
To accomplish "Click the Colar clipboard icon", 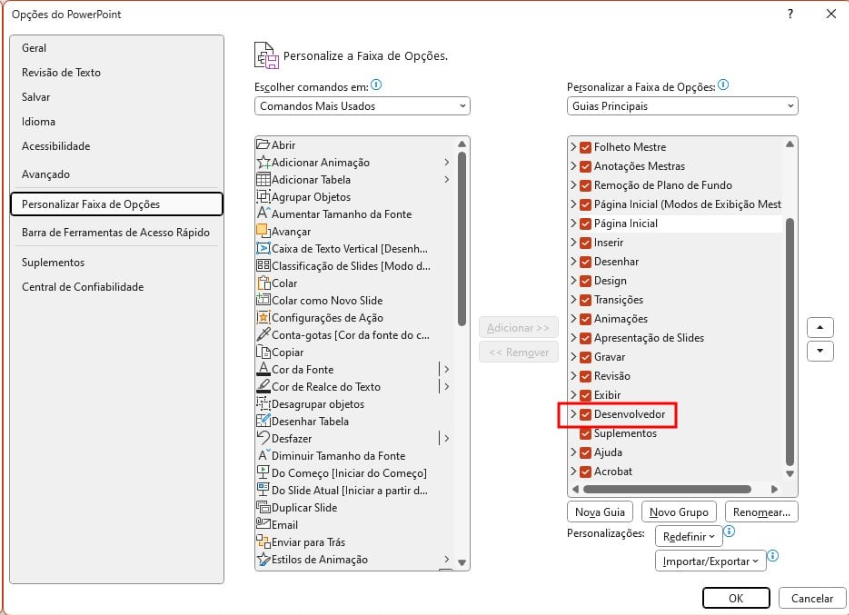I will coord(263,283).
